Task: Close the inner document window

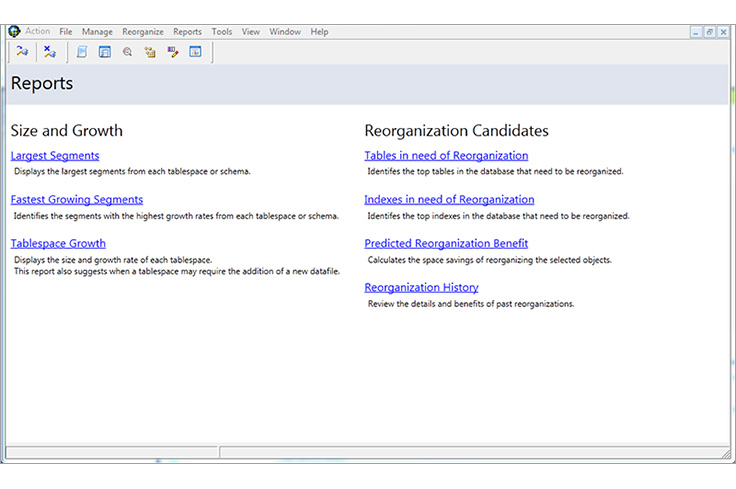Action: click(723, 32)
